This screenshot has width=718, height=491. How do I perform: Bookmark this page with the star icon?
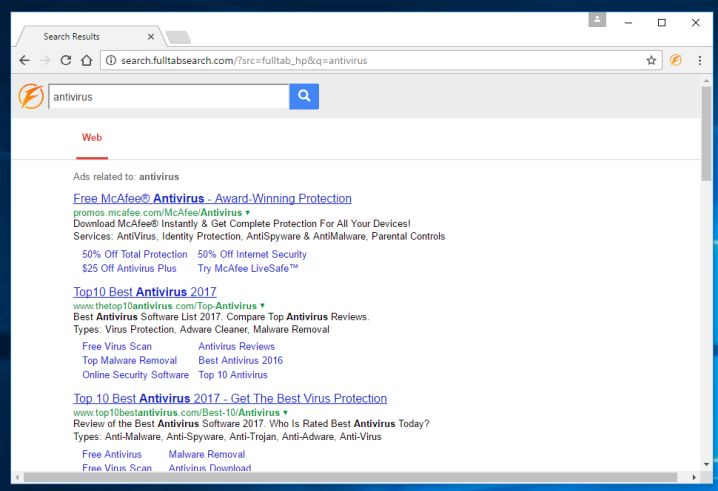[651, 60]
